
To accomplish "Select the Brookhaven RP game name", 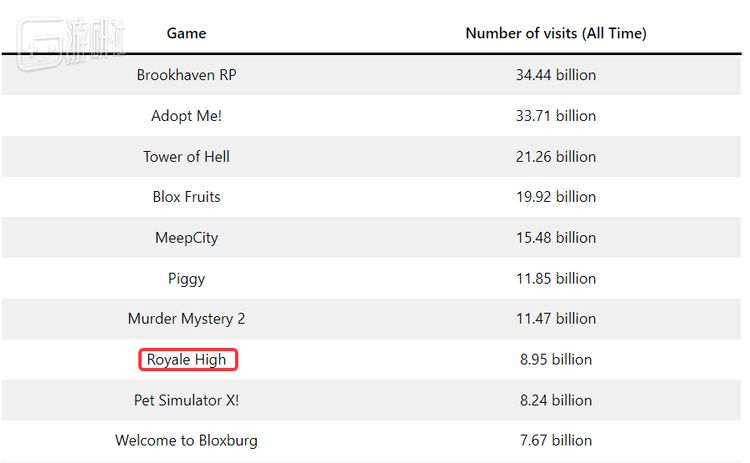I will [186, 75].
